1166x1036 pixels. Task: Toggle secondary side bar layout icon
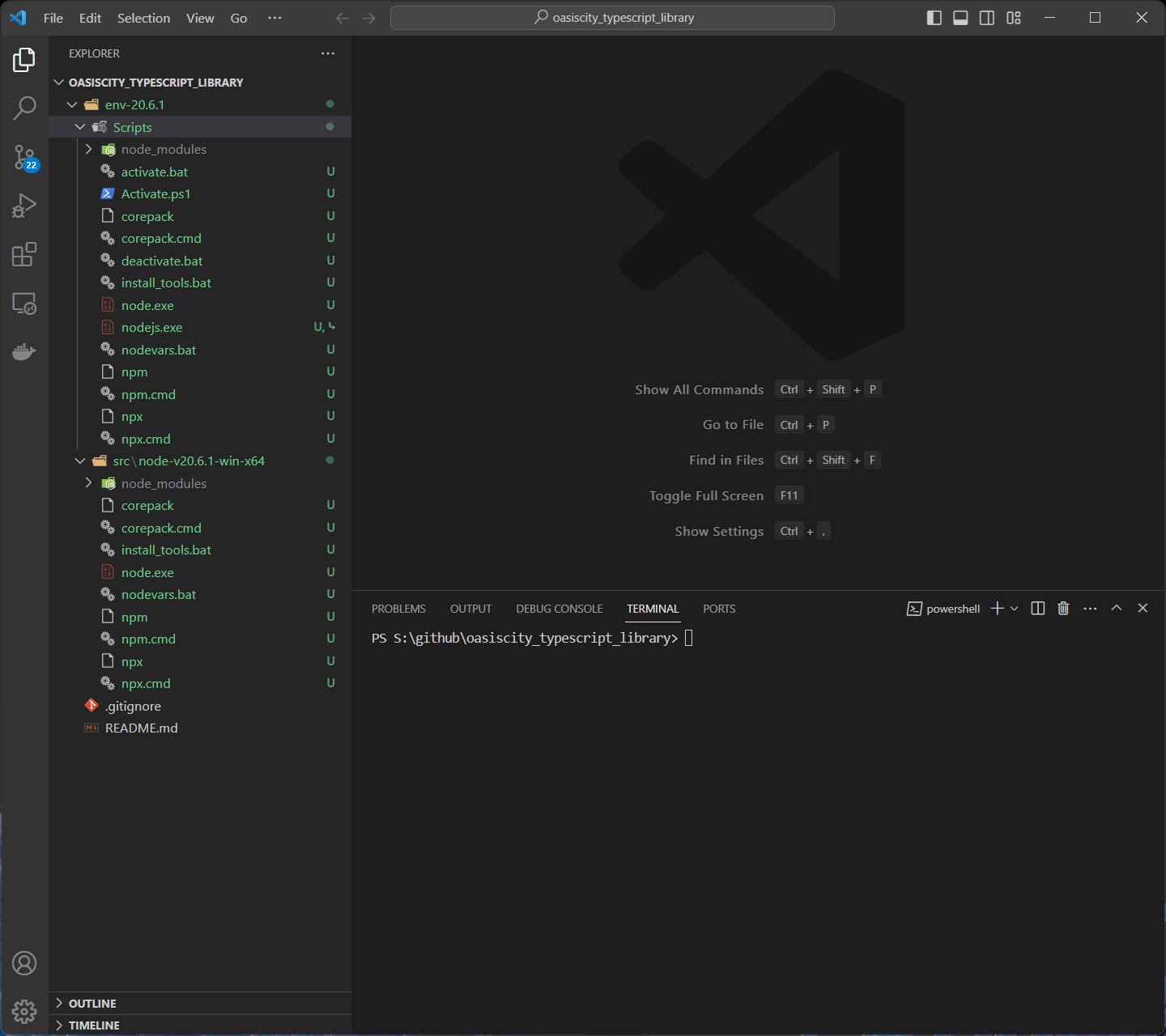987,18
